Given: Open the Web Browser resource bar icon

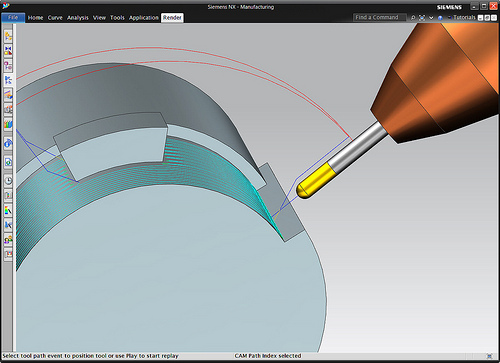Looking at the screenshot, I should click(x=8, y=162).
